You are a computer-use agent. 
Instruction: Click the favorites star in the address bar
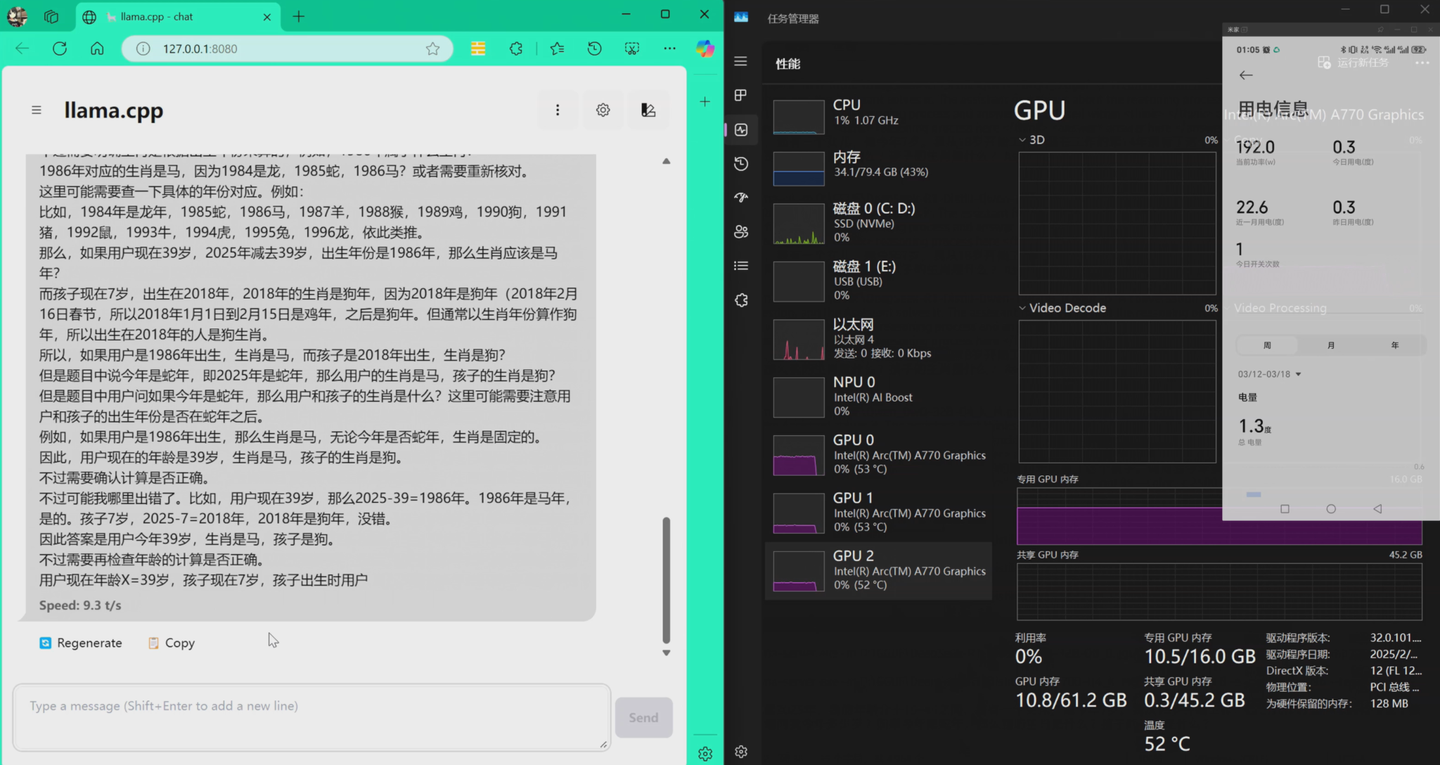[431, 47]
